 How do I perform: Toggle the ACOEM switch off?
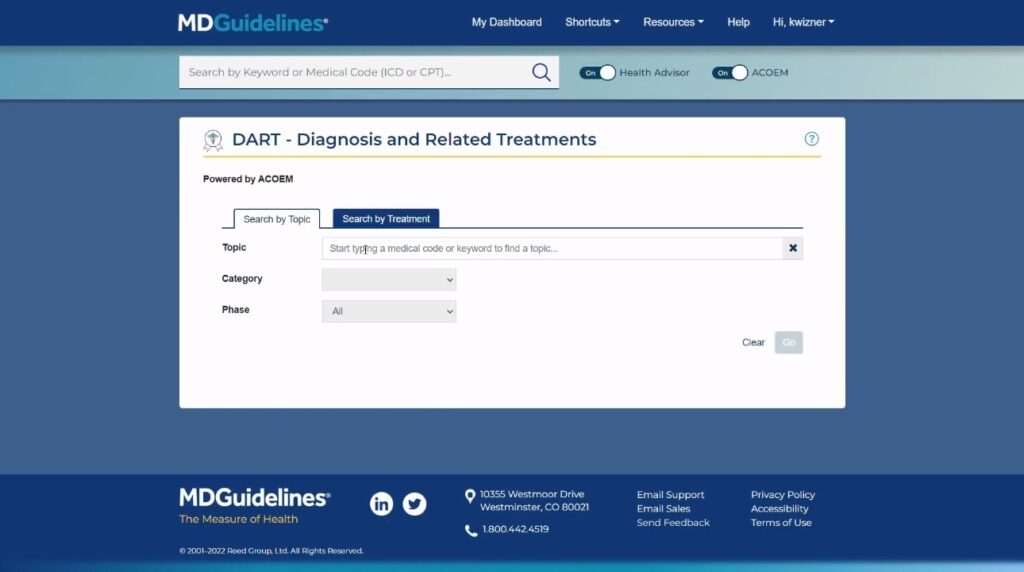[x=729, y=72]
